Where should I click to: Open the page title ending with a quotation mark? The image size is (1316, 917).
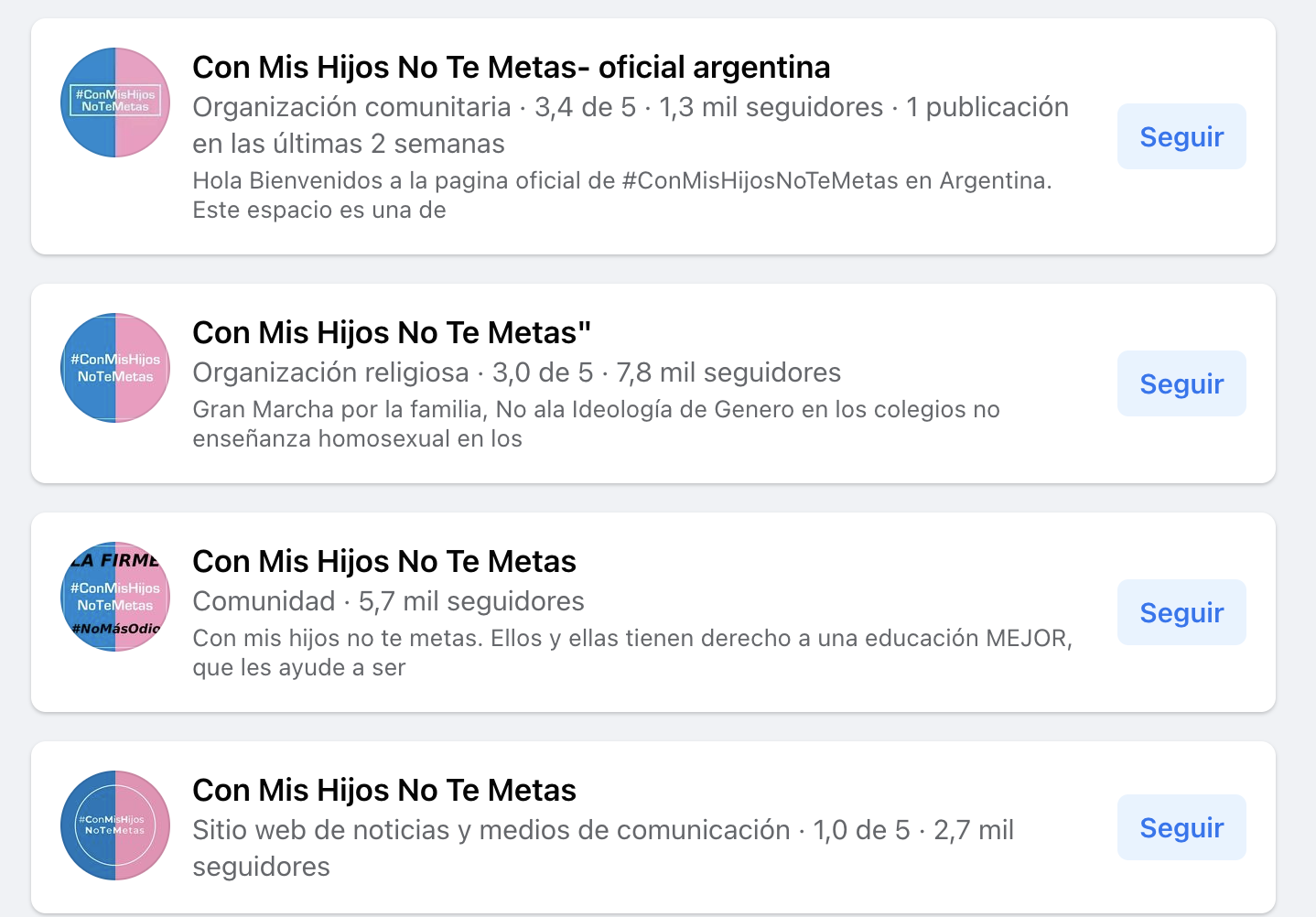(x=392, y=333)
